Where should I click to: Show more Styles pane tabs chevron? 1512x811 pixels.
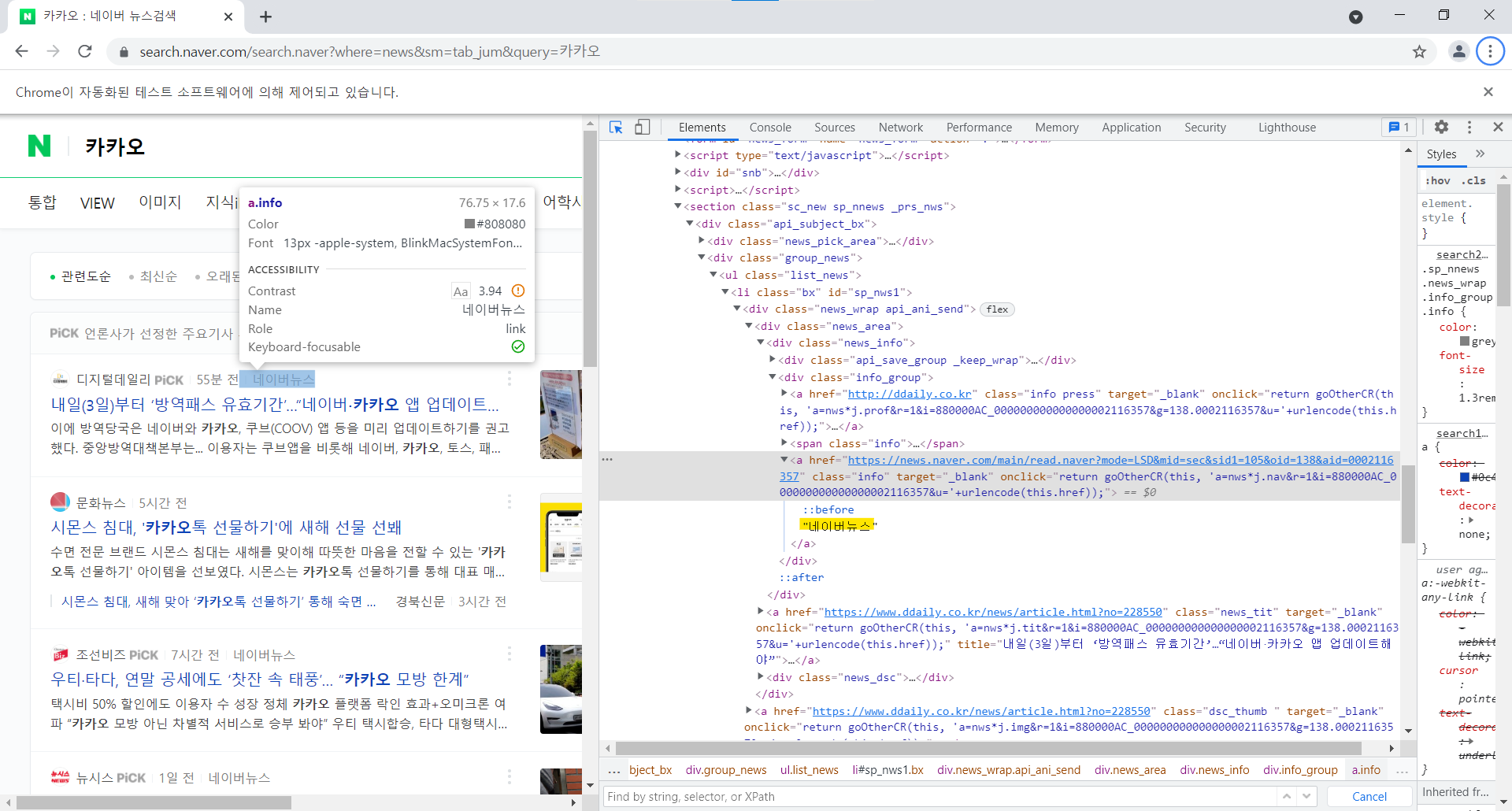click(1480, 154)
